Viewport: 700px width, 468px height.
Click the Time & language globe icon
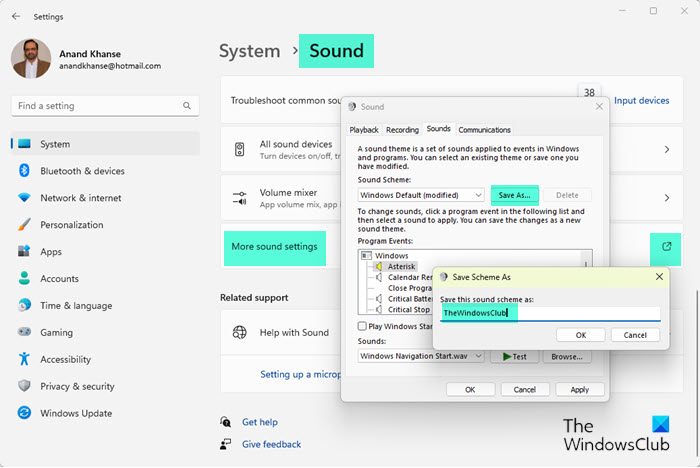24,305
